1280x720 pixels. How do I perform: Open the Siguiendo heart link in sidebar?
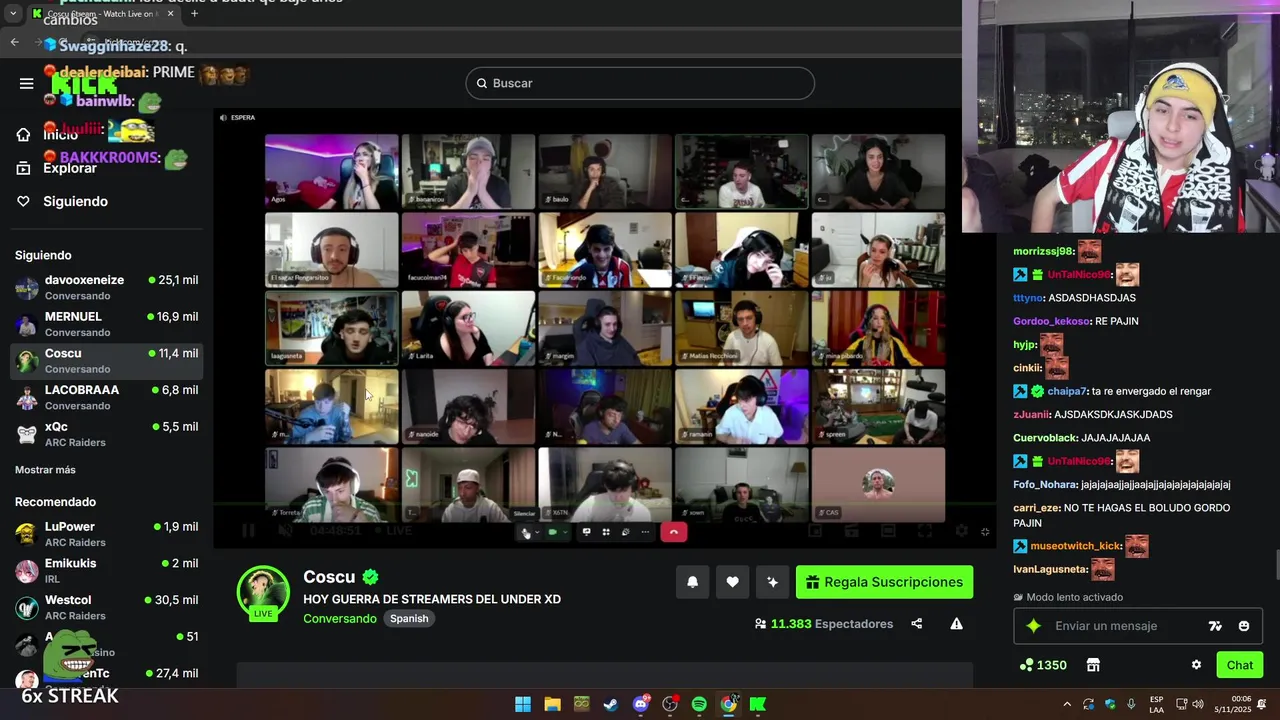coord(62,201)
